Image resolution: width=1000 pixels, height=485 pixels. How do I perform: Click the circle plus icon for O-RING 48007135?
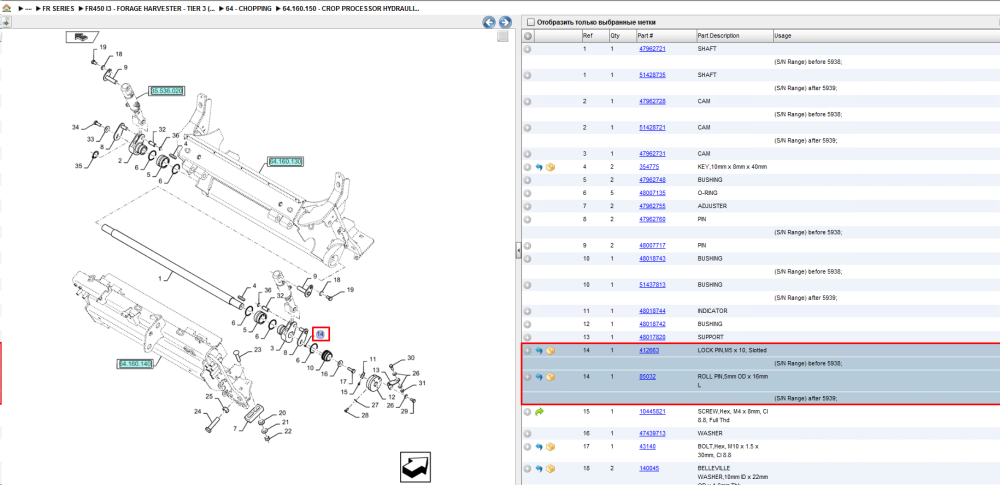pyautogui.click(x=527, y=193)
